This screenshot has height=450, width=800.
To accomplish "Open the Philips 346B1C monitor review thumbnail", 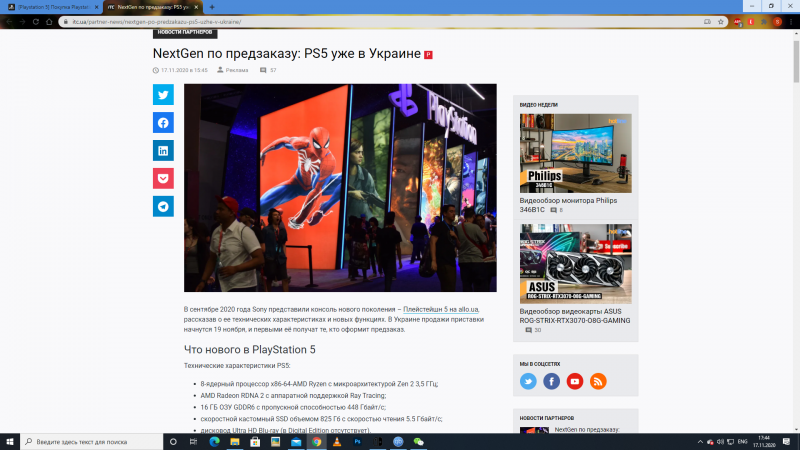I will 575,153.
